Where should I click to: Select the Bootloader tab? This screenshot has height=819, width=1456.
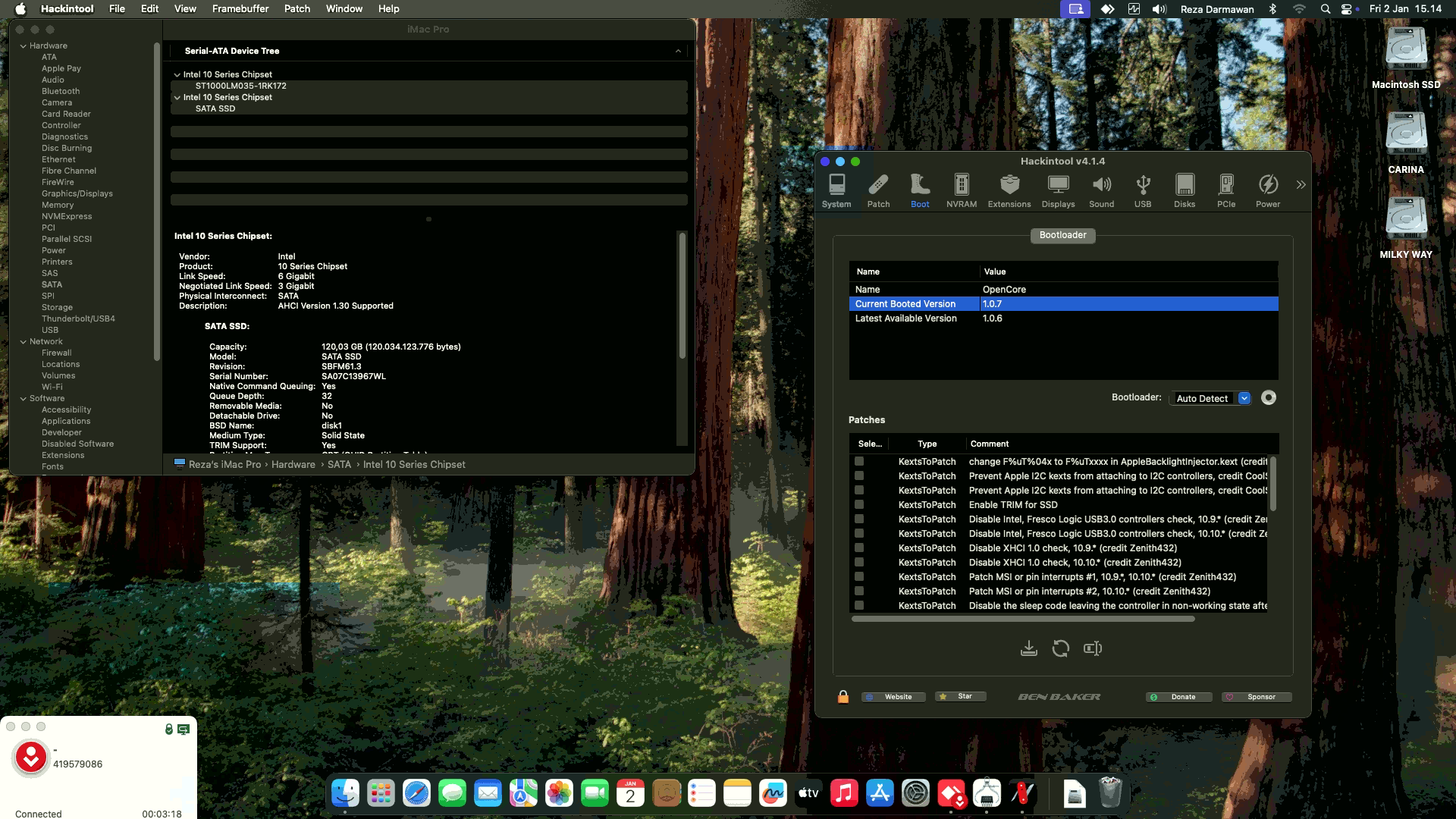tap(1062, 235)
